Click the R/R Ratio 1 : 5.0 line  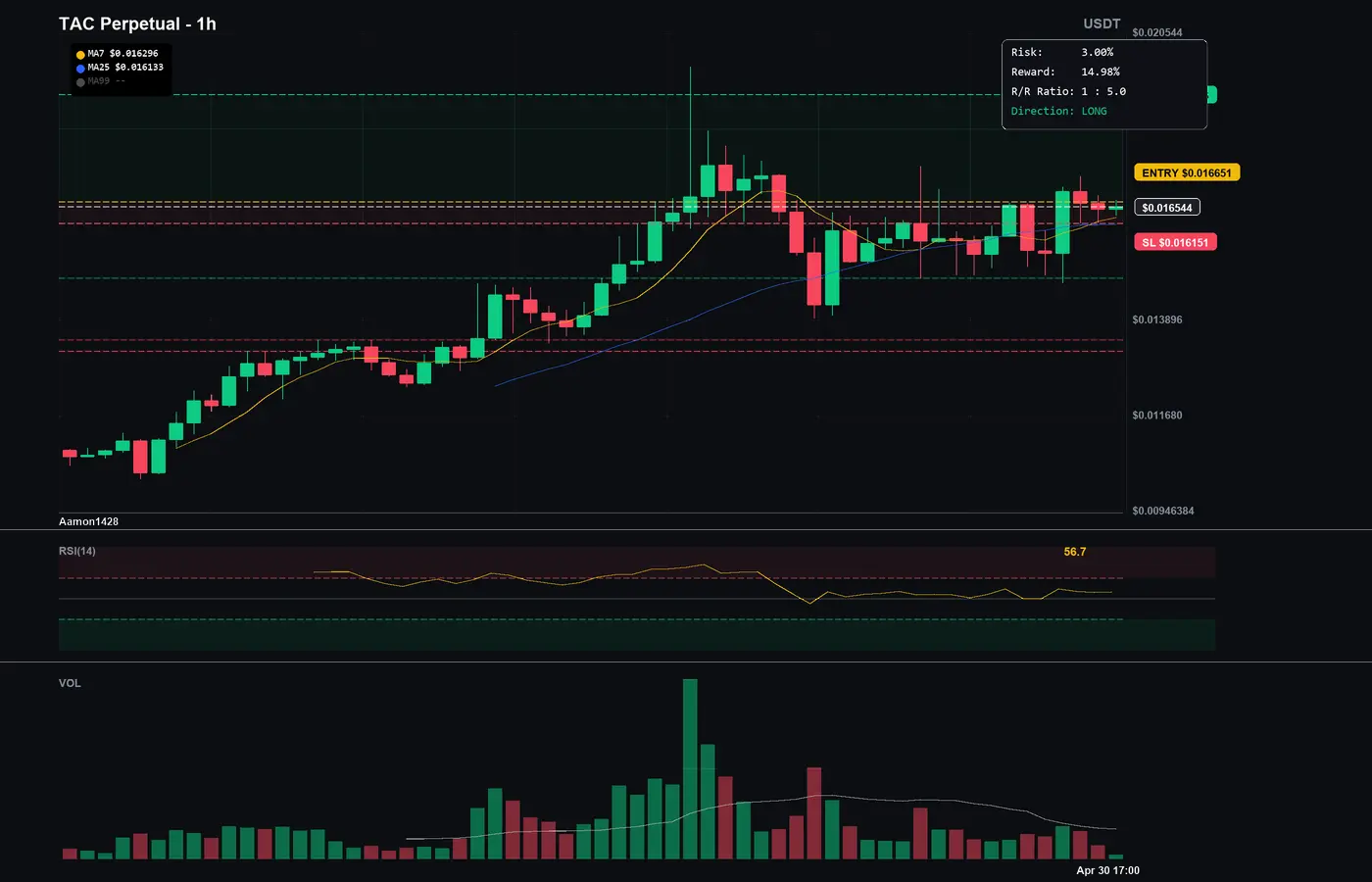click(1068, 91)
